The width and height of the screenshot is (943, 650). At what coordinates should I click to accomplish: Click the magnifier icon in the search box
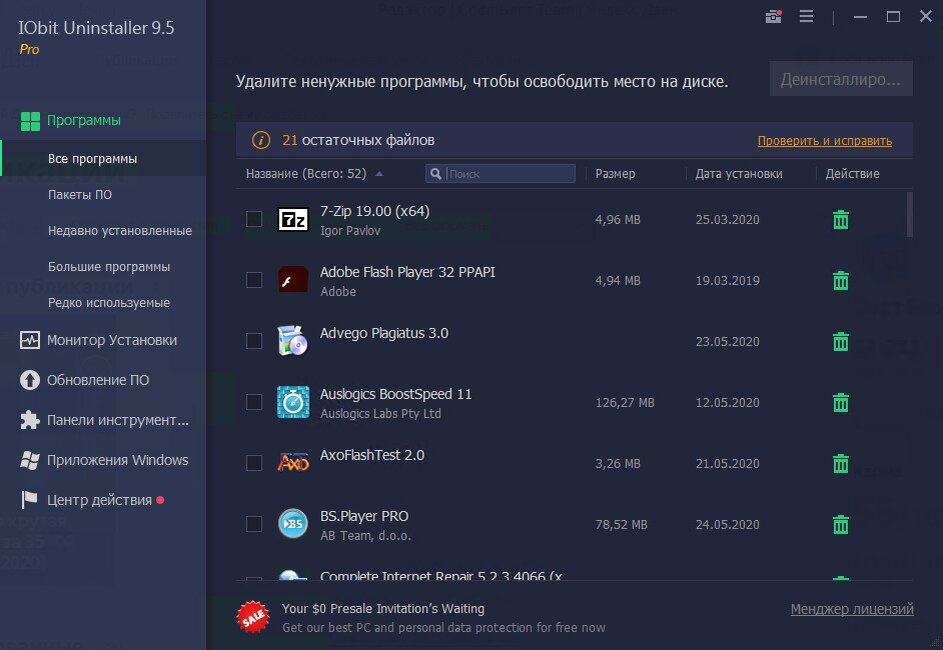[435, 174]
